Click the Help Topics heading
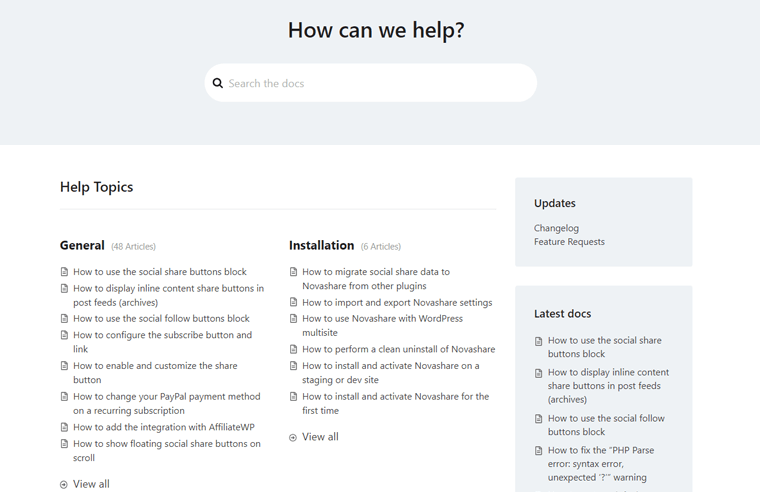 (96, 187)
